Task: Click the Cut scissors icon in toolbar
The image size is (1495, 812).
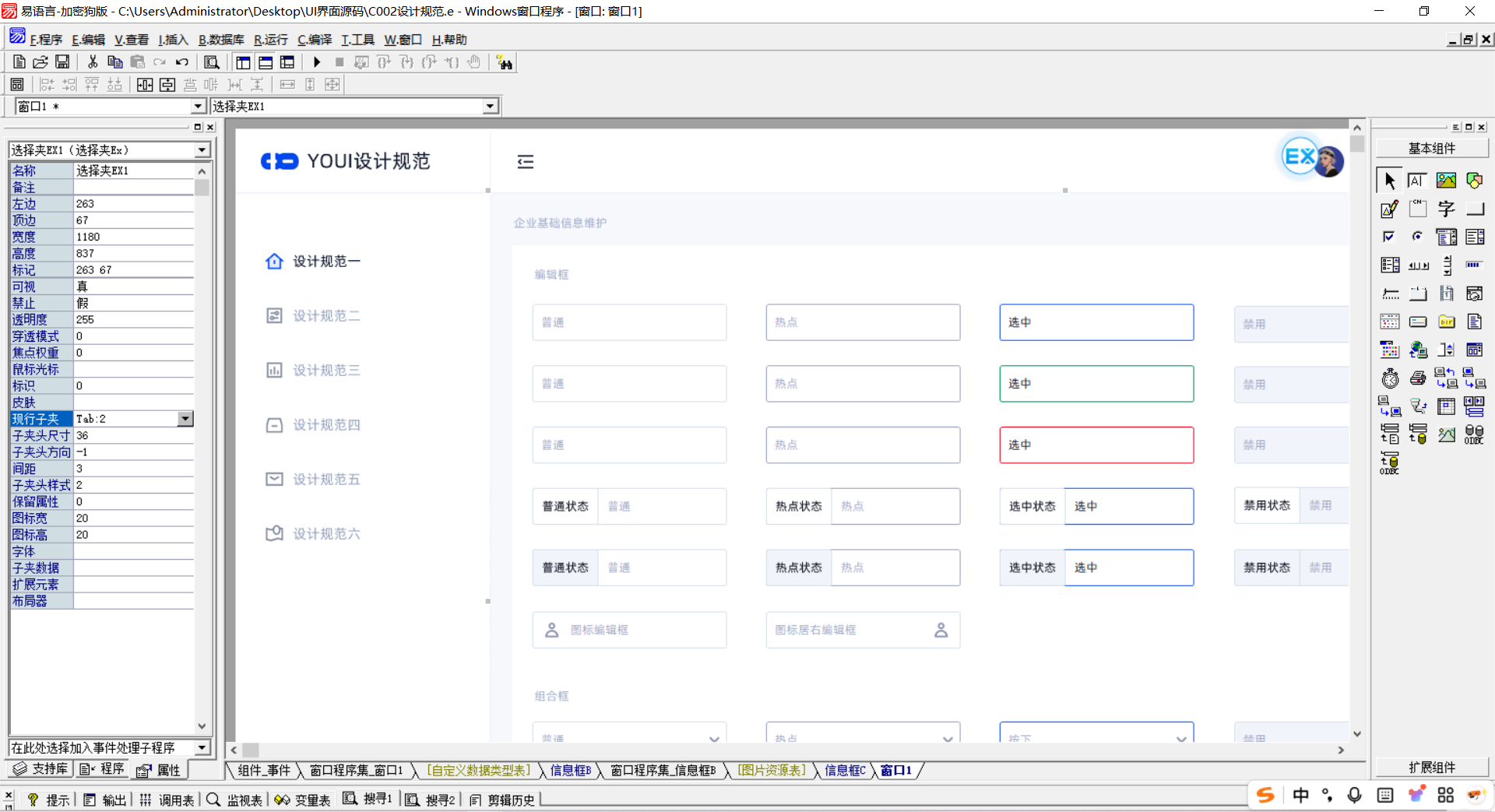Action: (x=93, y=62)
